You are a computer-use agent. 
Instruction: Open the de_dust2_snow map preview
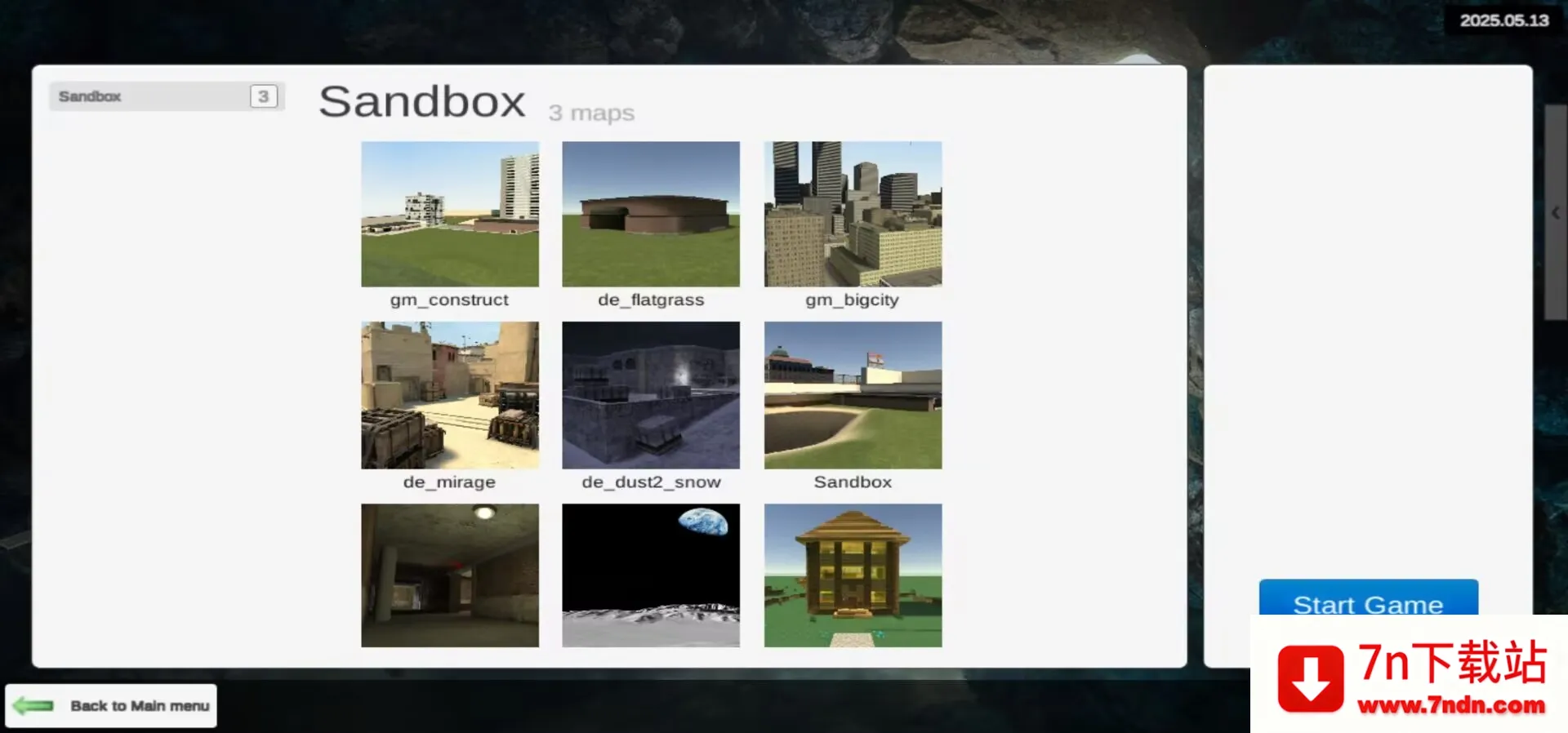coord(651,395)
